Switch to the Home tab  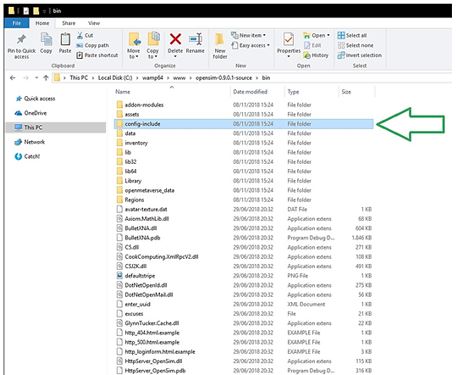pos(42,23)
